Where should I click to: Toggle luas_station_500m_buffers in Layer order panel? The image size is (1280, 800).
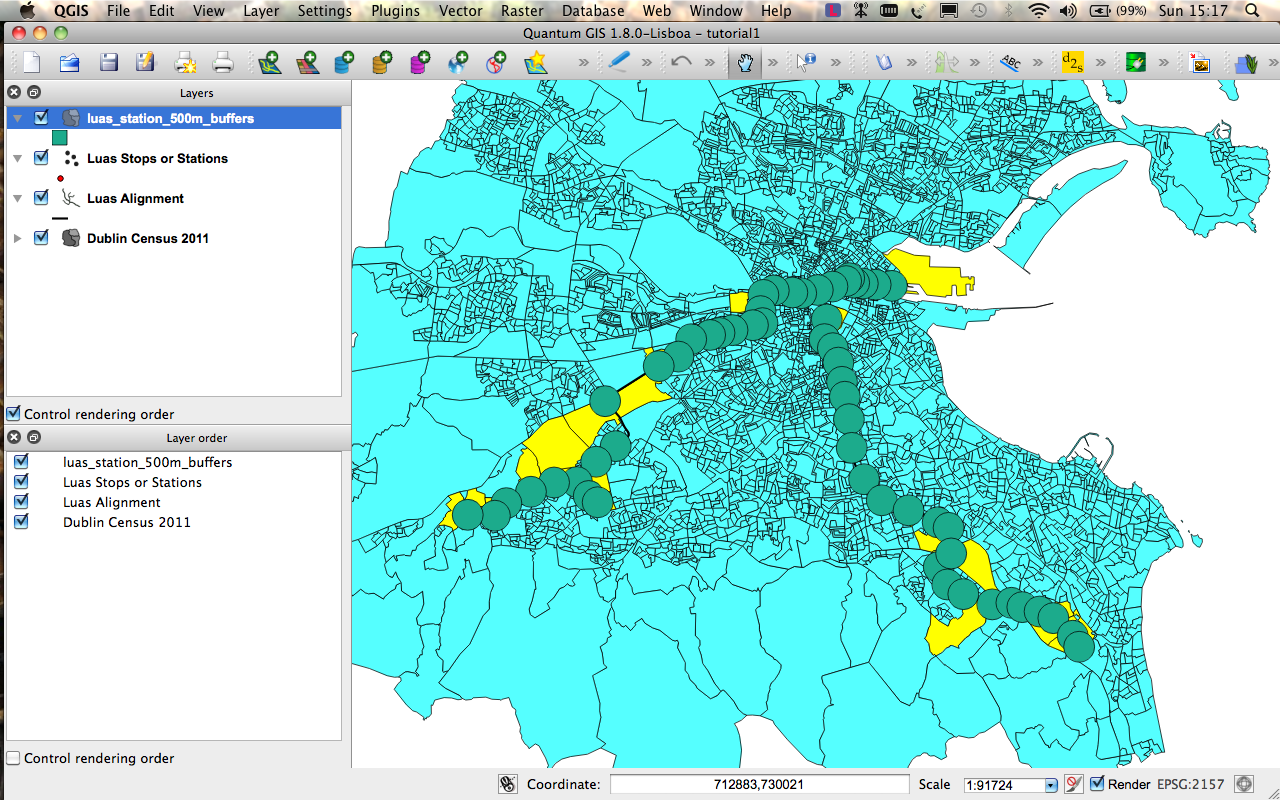tap(21, 462)
